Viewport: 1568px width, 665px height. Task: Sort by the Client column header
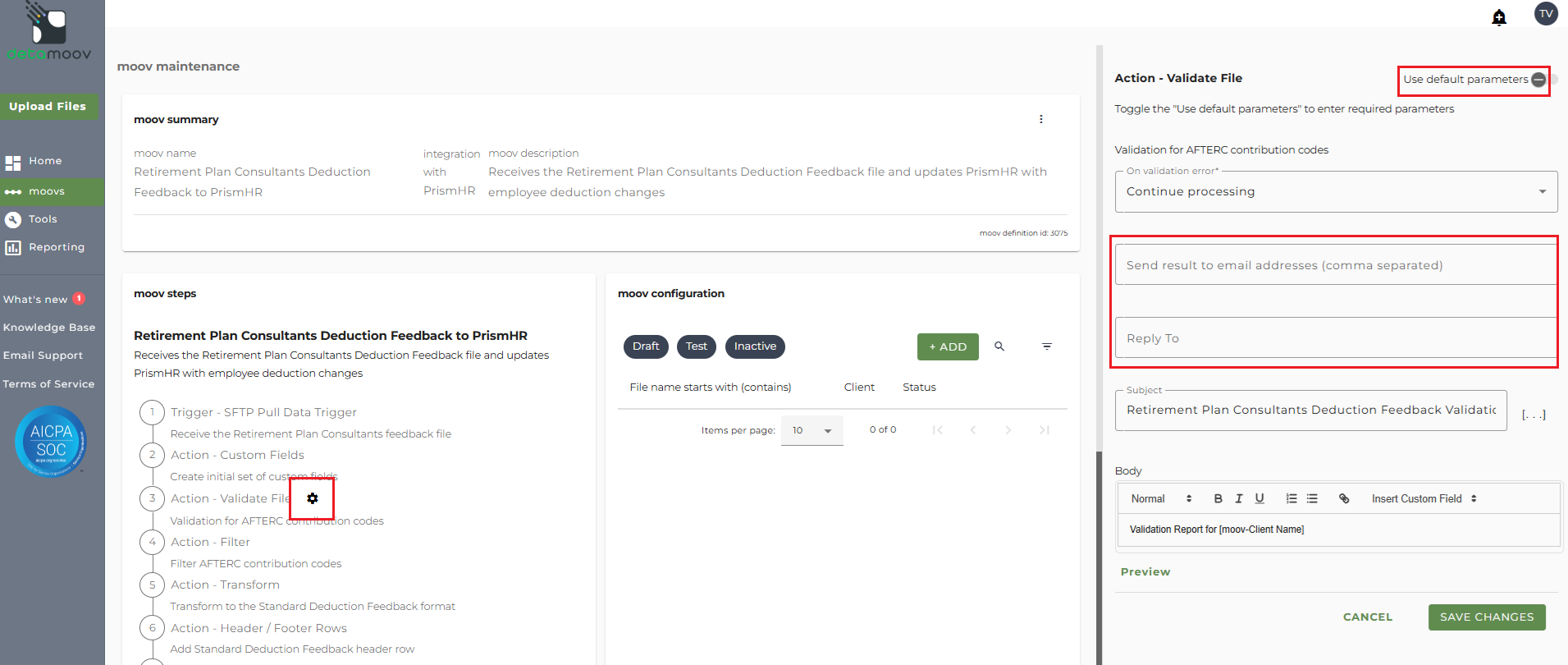pyautogui.click(x=859, y=388)
